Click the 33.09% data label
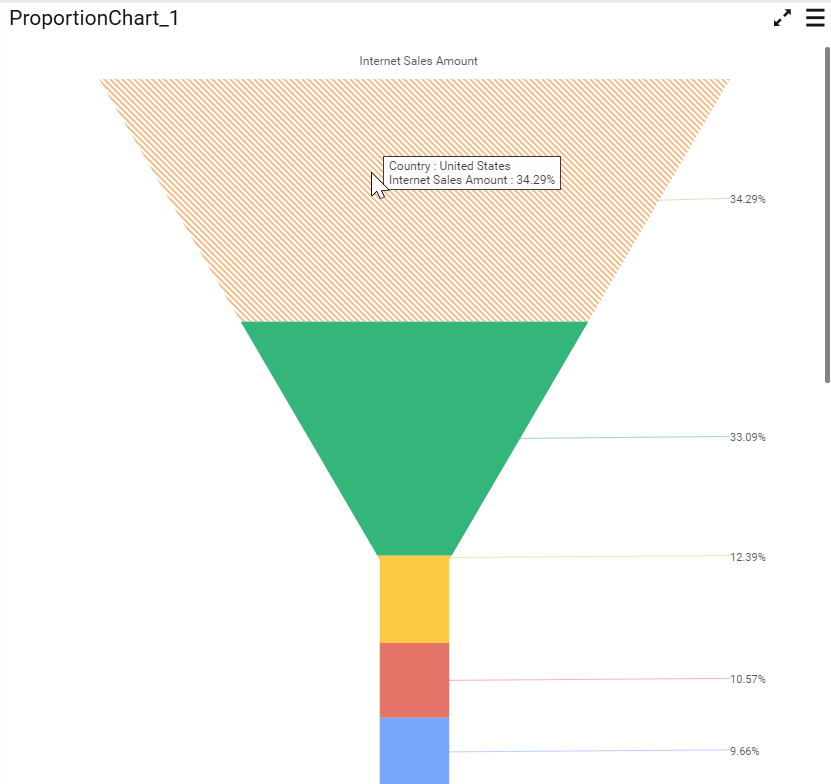The image size is (831, 784). 747,437
